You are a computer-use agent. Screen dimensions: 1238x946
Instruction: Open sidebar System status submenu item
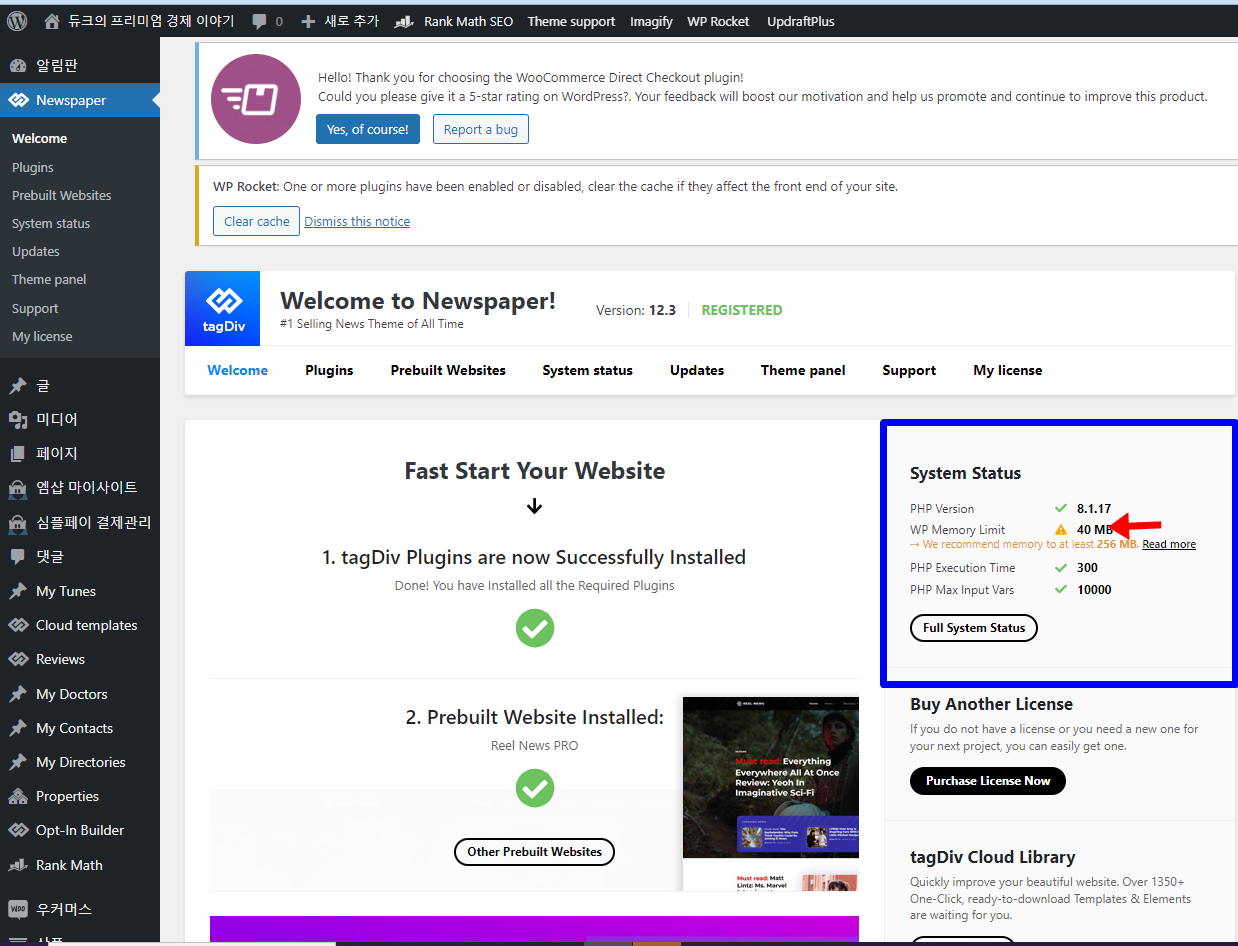click(51, 223)
